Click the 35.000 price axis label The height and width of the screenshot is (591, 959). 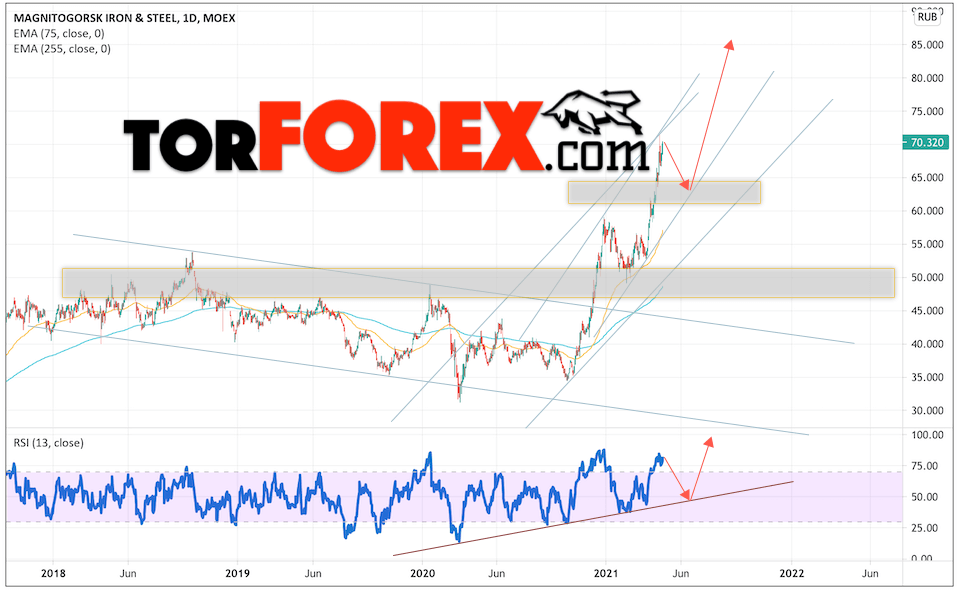point(927,377)
